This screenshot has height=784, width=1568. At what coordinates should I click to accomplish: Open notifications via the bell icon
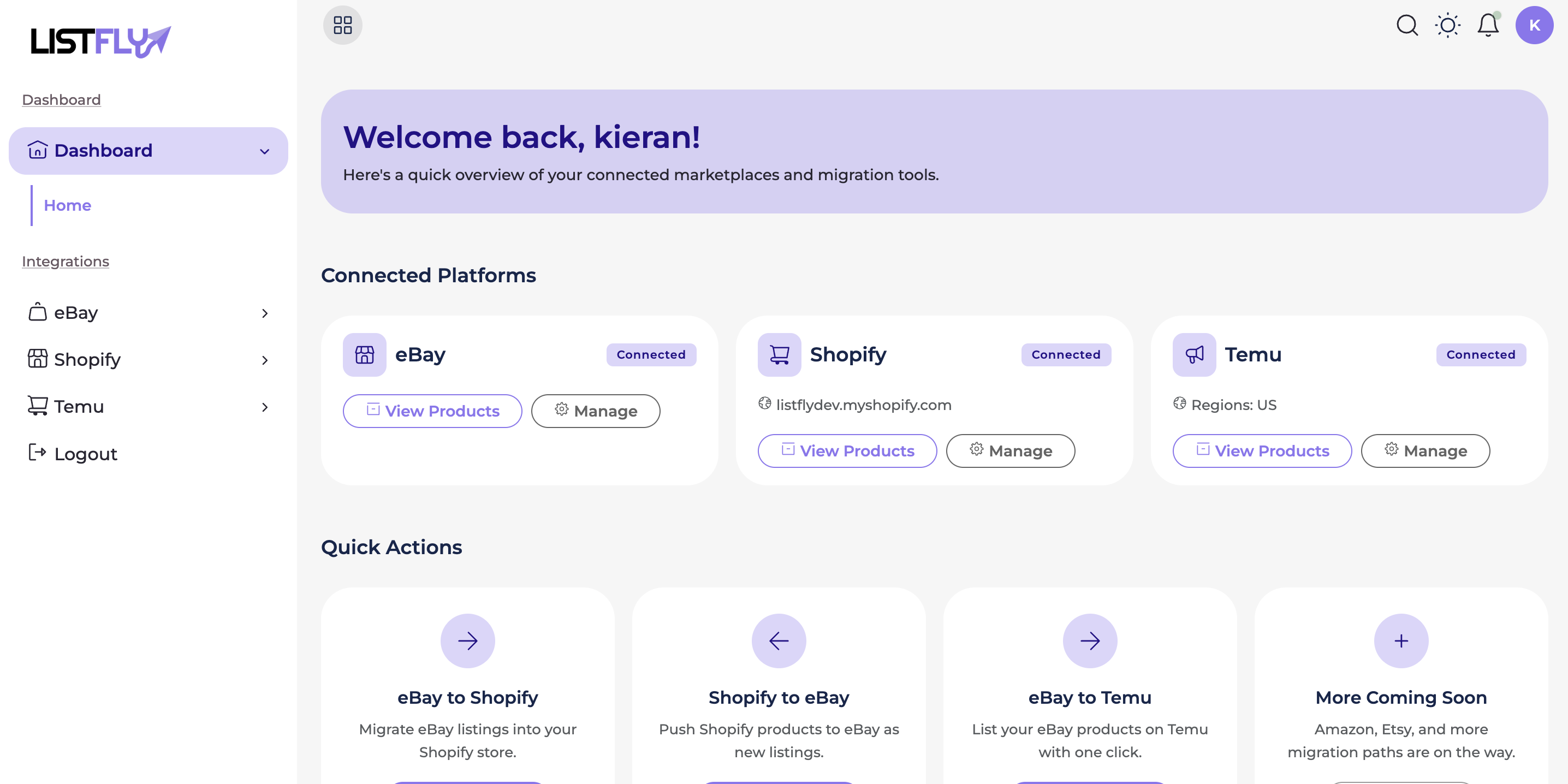pyautogui.click(x=1488, y=25)
